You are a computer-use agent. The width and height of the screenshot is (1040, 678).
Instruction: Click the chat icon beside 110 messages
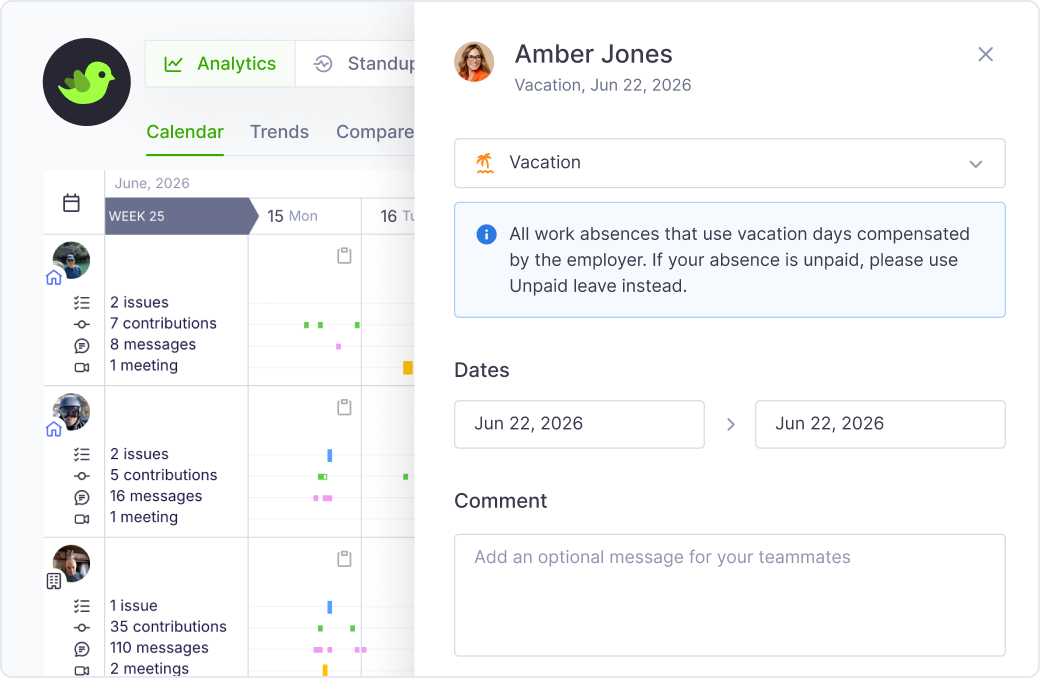(82, 649)
